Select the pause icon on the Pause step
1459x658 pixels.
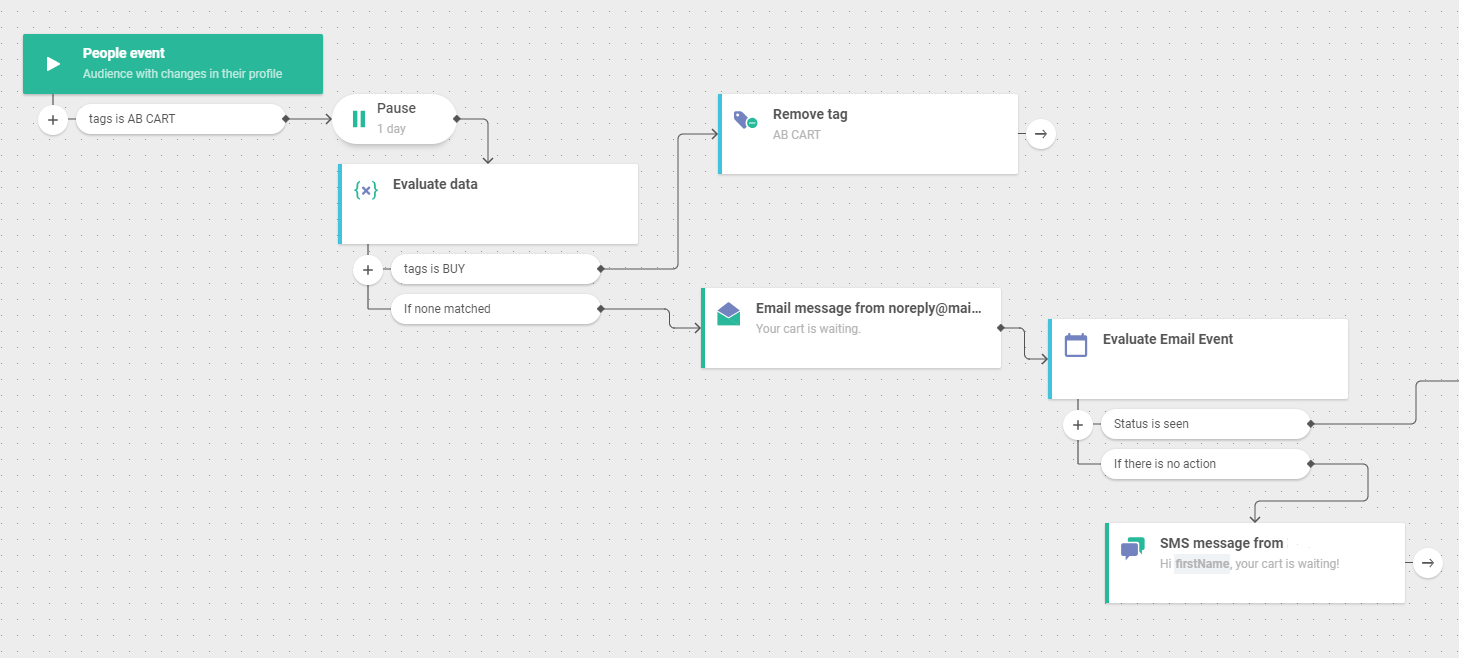click(x=359, y=118)
